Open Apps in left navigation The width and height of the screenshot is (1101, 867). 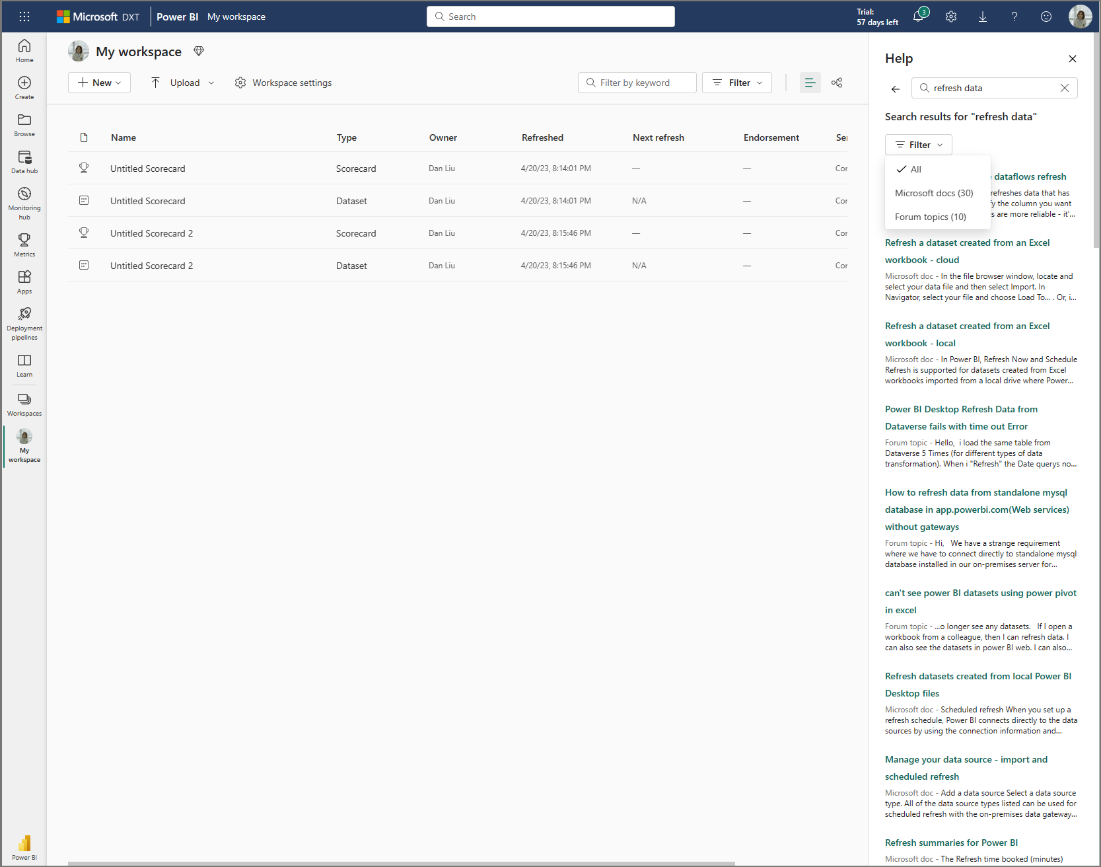pyautogui.click(x=24, y=282)
